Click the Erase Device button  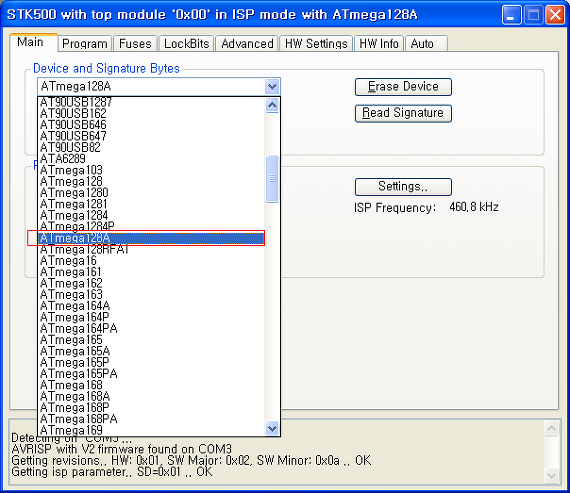(x=403, y=87)
